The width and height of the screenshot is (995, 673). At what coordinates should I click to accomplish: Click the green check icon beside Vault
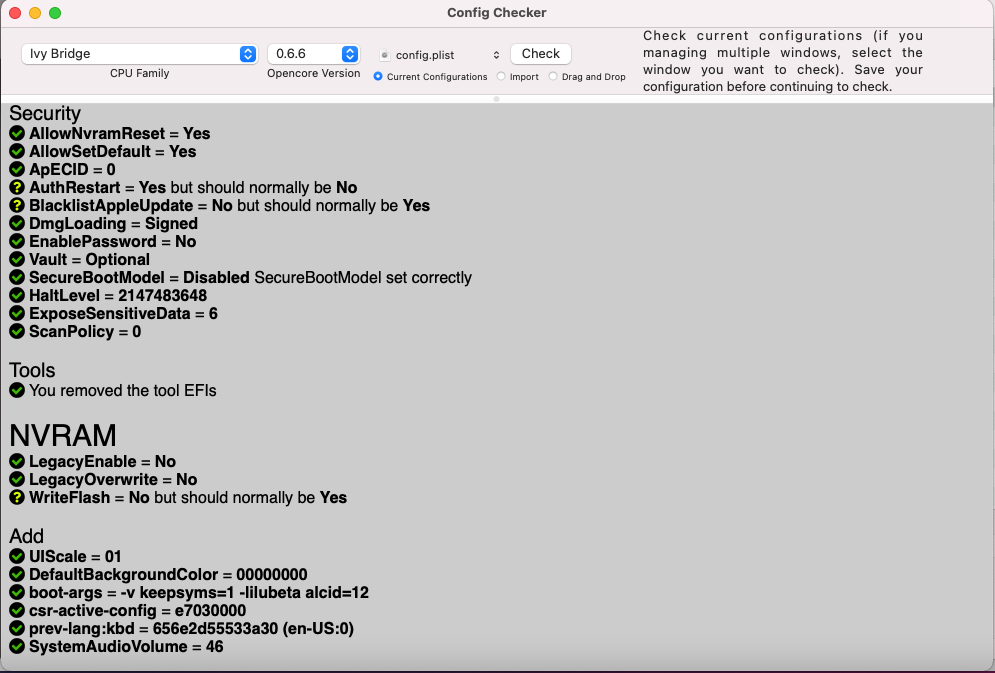[x=17, y=259]
